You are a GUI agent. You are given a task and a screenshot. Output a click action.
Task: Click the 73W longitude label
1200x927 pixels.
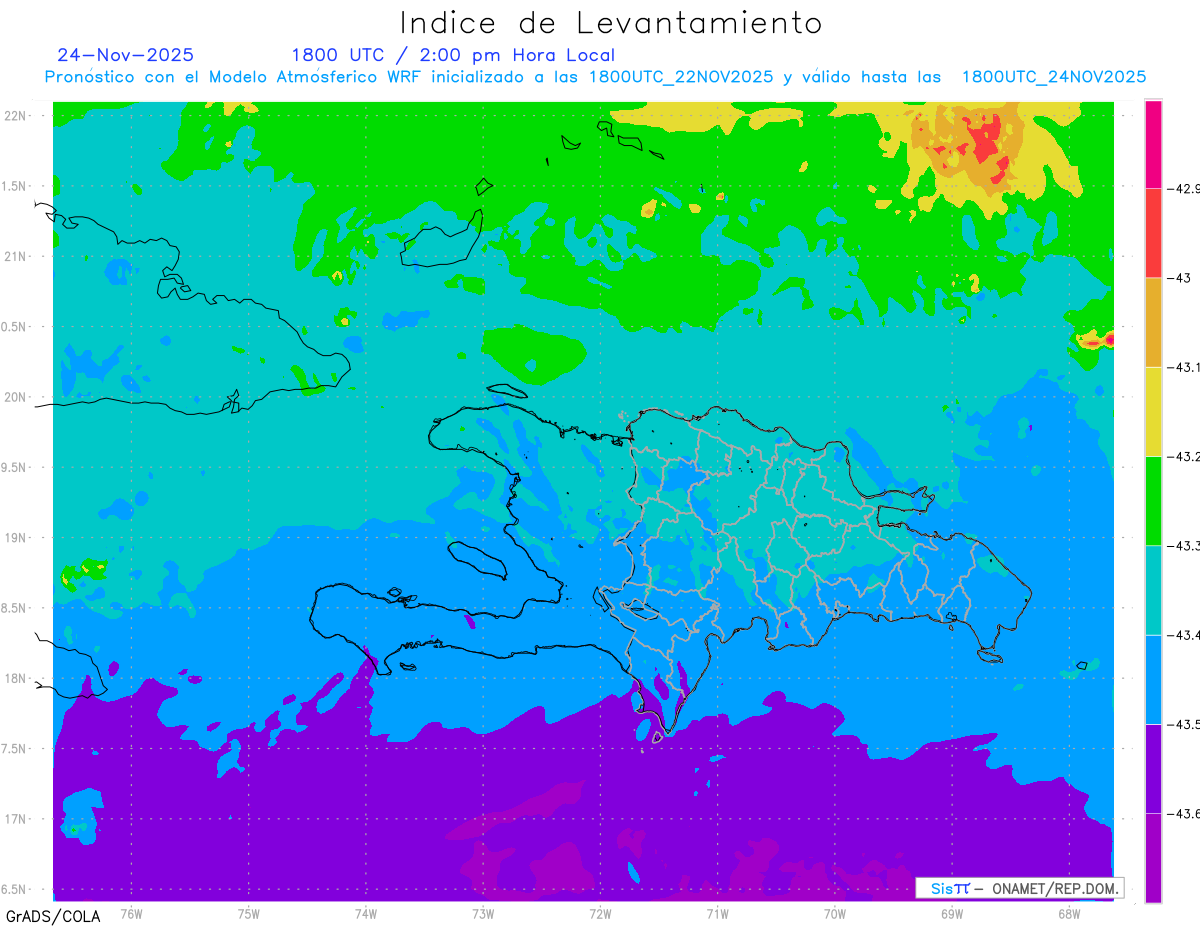point(483,913)
